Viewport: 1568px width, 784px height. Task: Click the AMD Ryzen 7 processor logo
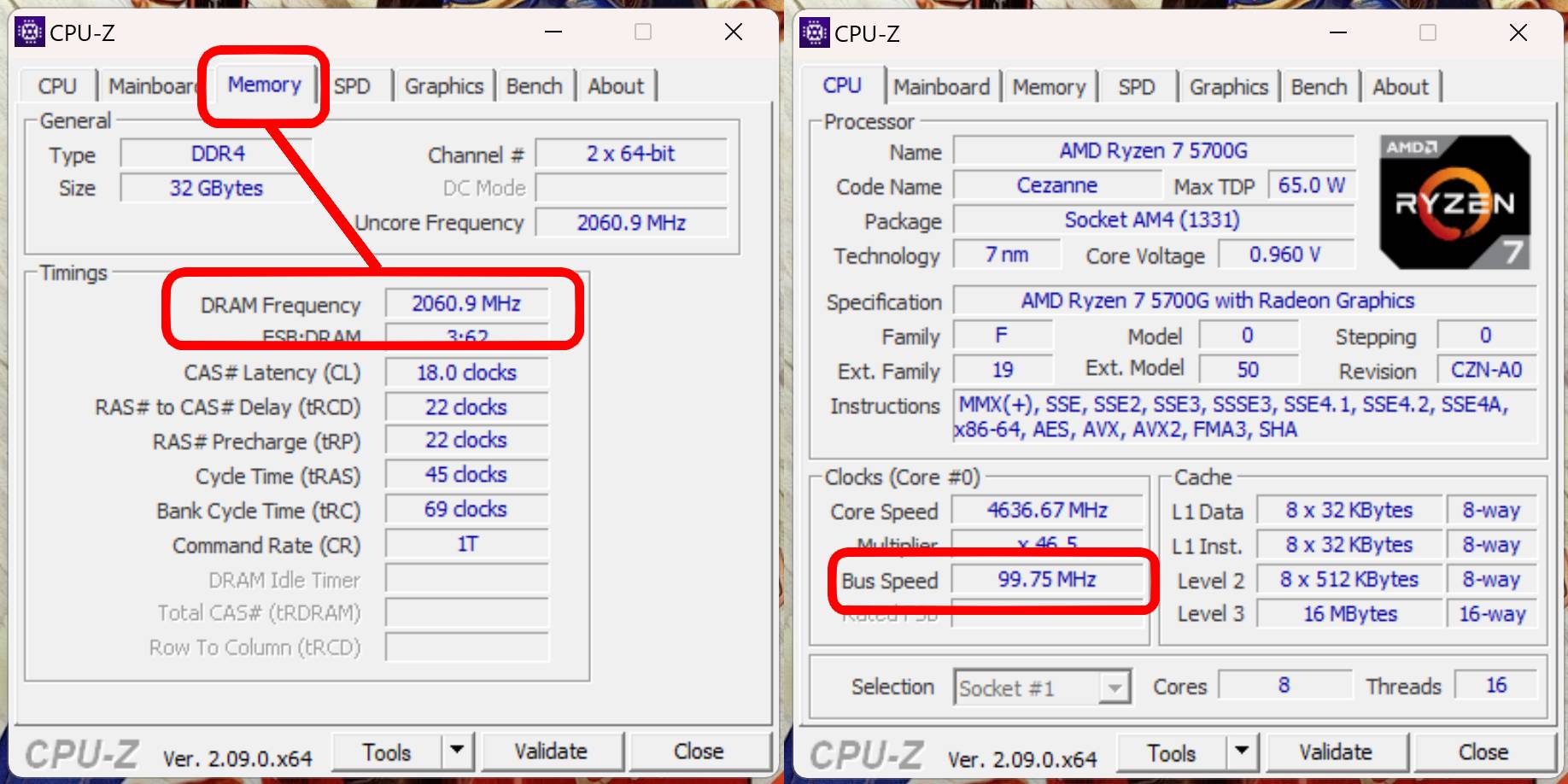1454,202
